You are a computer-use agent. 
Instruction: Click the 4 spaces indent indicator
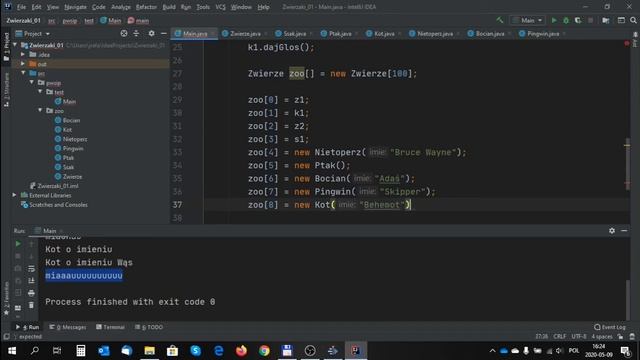pos(602,337)
